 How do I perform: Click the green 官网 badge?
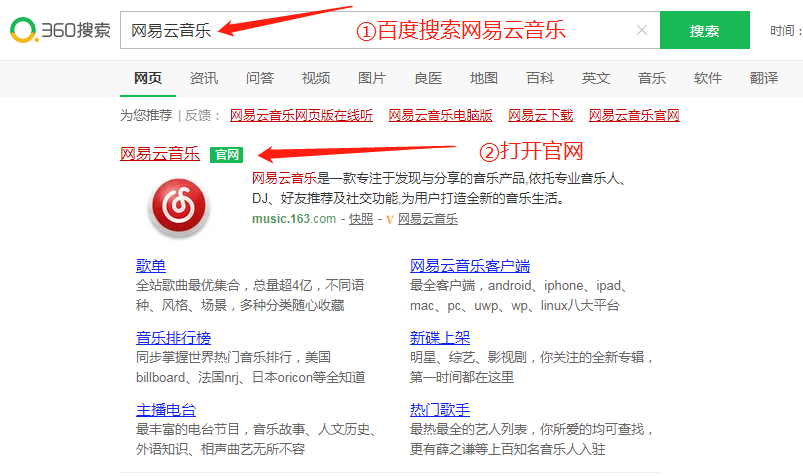point(227,154)
